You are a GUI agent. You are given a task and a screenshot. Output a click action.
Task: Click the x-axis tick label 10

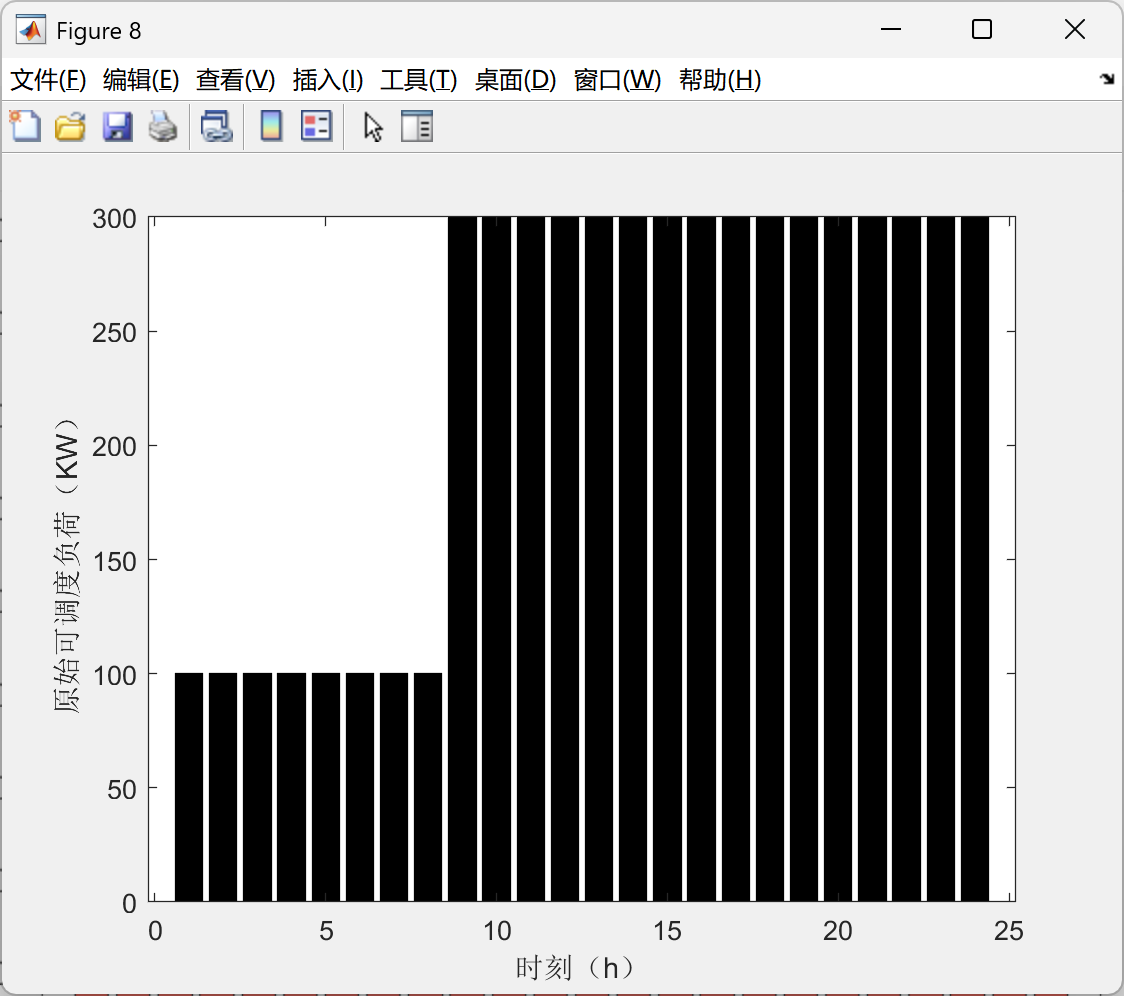tap(497, 931)
